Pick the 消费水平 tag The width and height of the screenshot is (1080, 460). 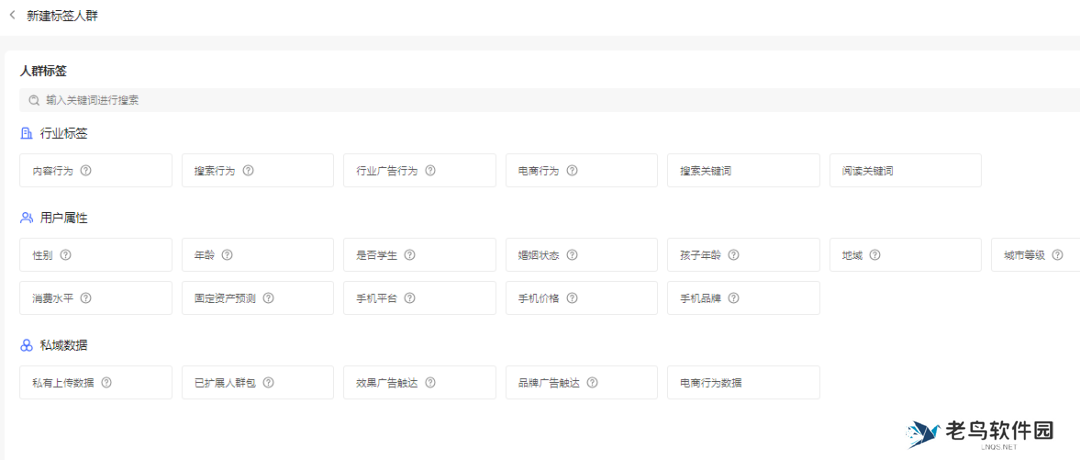coord(95,298)
